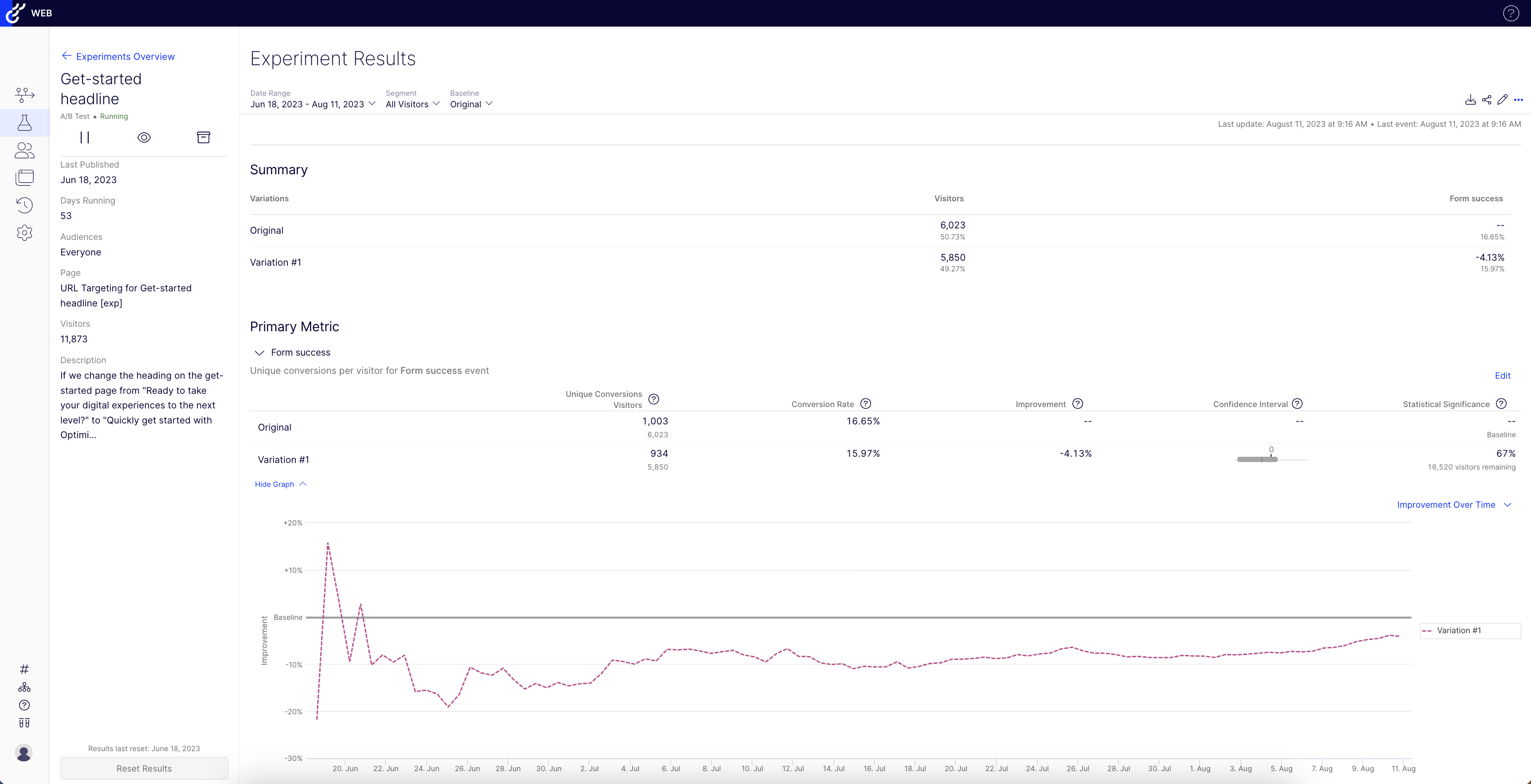Preview the experiment with the eye icon

[144, 137]
